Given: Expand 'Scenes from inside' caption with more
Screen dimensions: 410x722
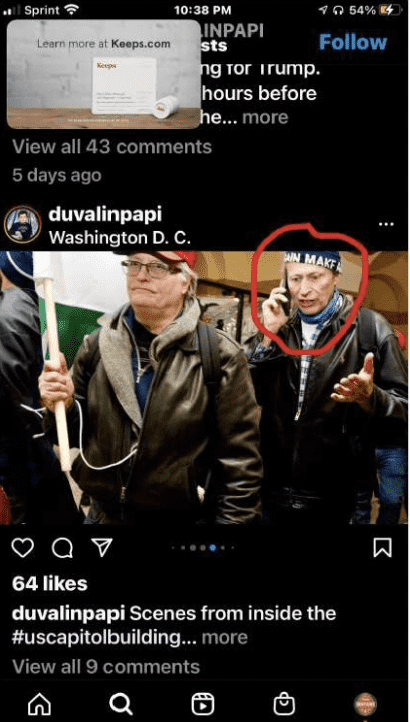Looking at the screenshot, I should point(225,638).
